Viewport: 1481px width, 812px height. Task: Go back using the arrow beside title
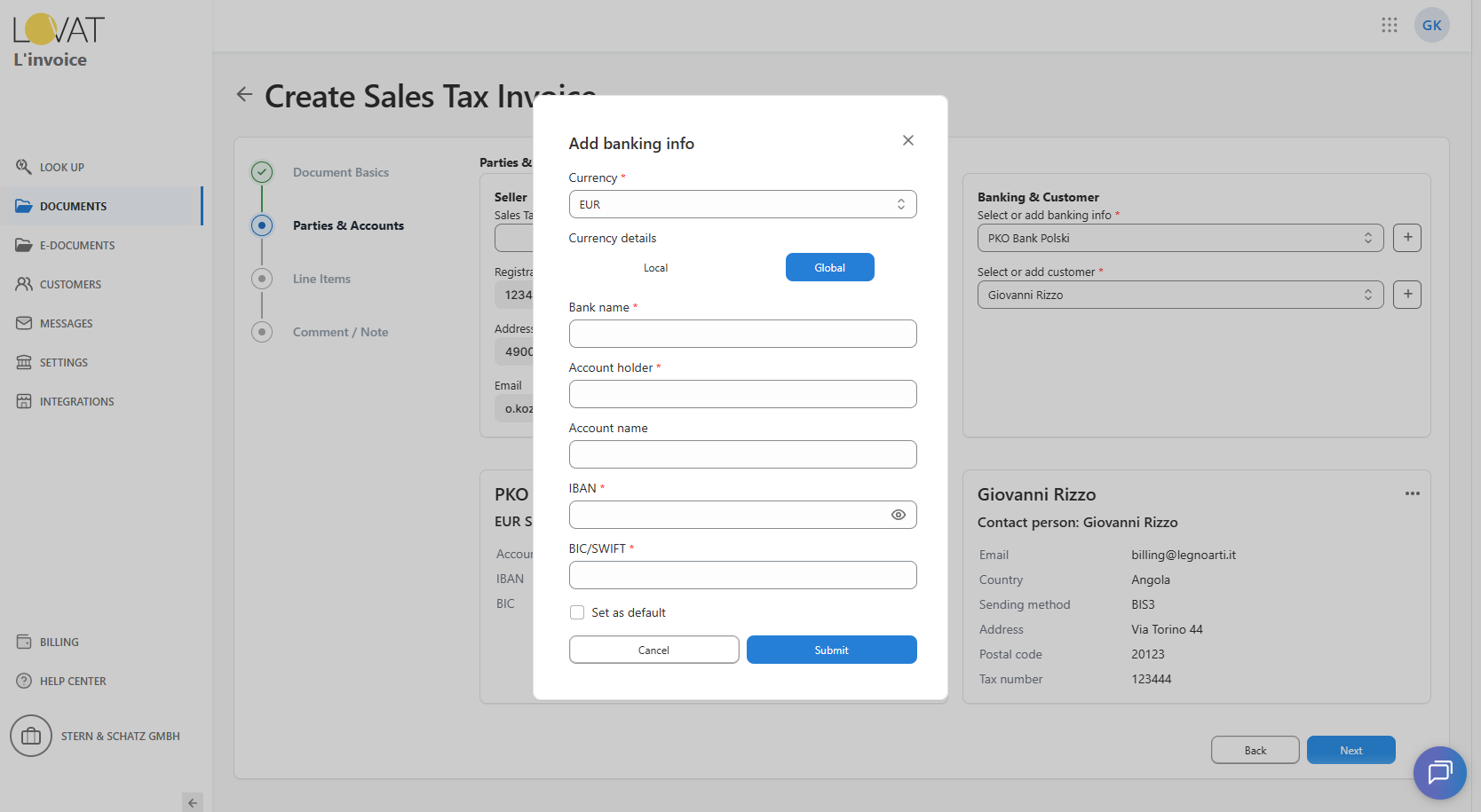coord(244,95)
